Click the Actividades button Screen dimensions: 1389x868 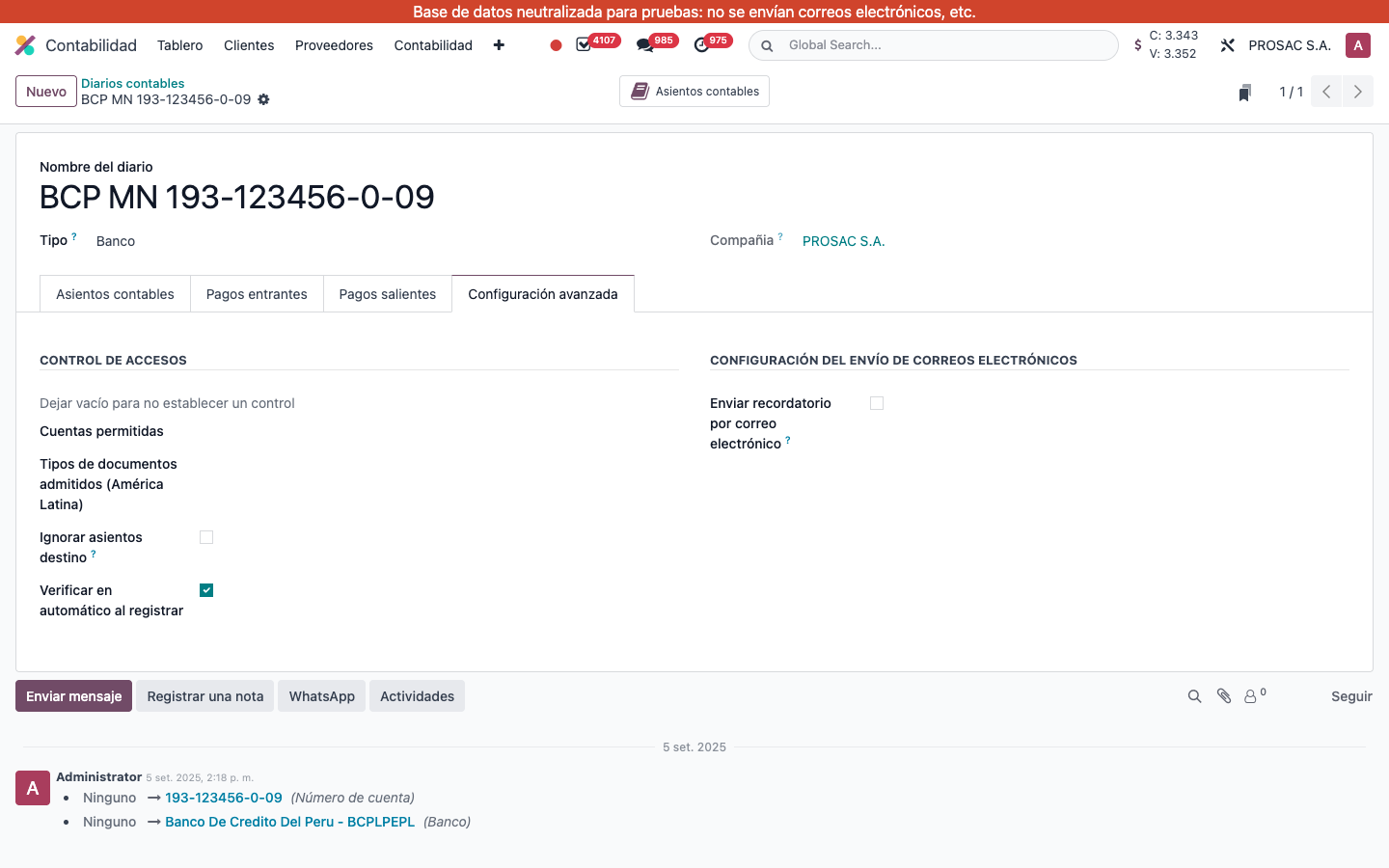tap(417, 696)
